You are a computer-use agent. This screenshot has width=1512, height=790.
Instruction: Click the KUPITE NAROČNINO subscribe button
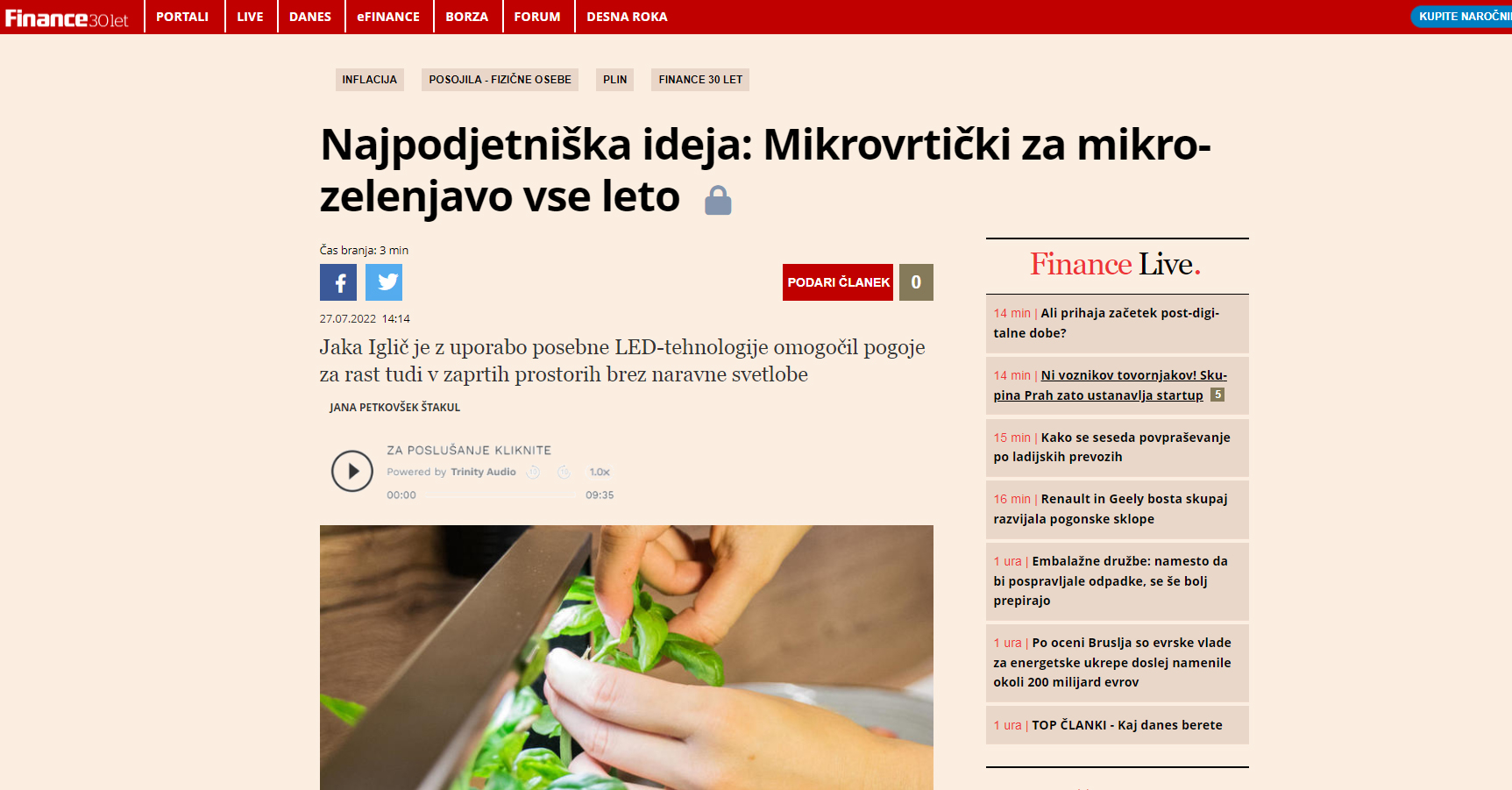1462,17
